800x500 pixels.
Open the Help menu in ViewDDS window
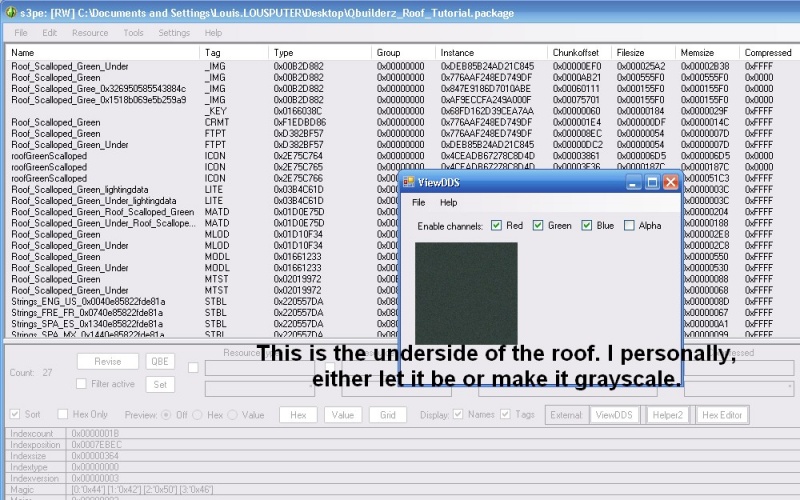448,203
